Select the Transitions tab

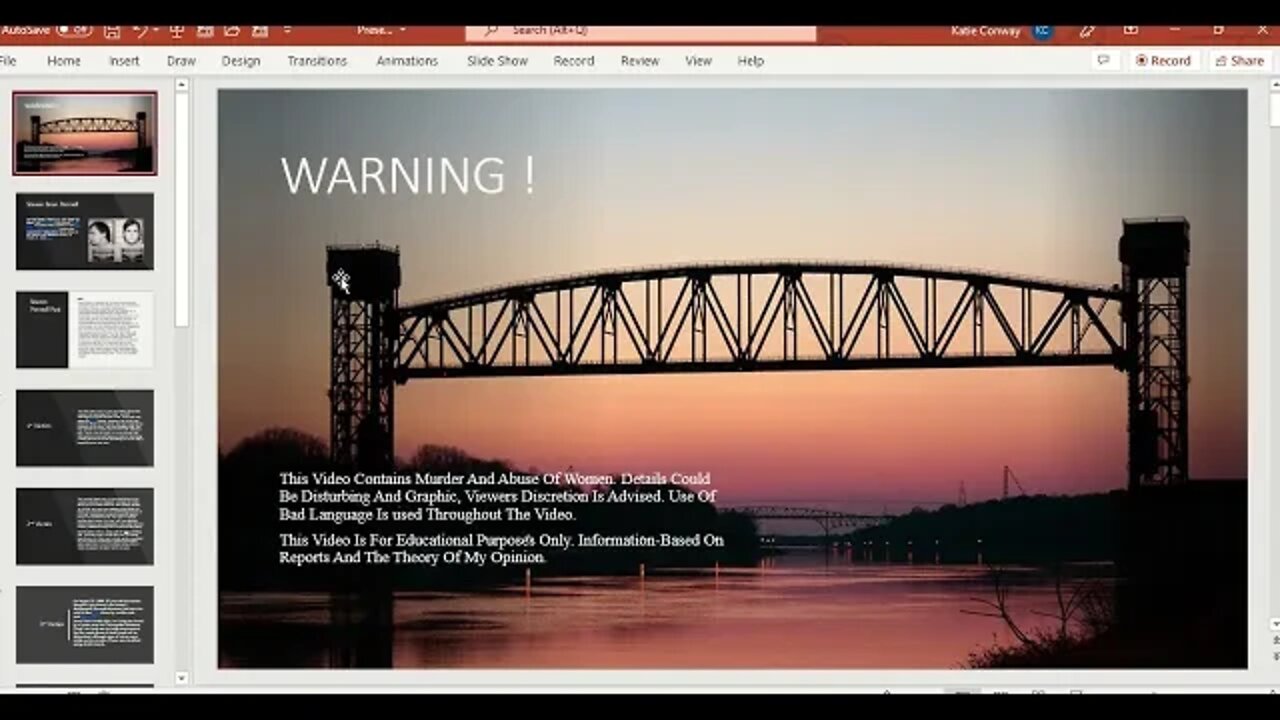point(317,61)
